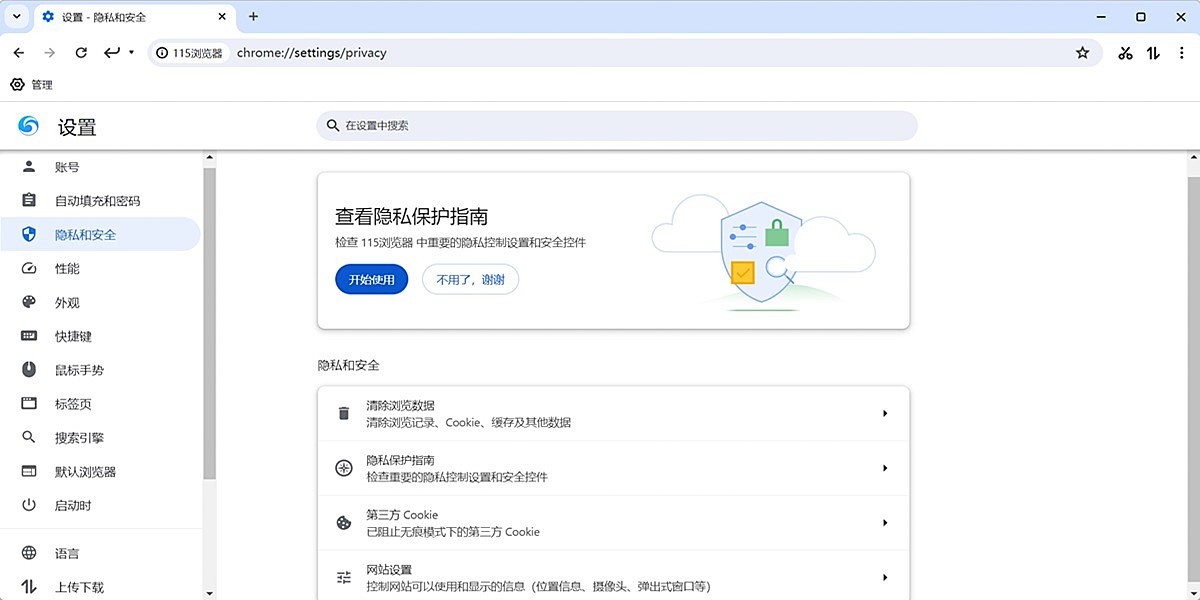Image resolution: width=1200 pixels, height=600 pixels.
Task: Click the 开始使用 button
Action: pyautogui.click(x=371, y=279)
